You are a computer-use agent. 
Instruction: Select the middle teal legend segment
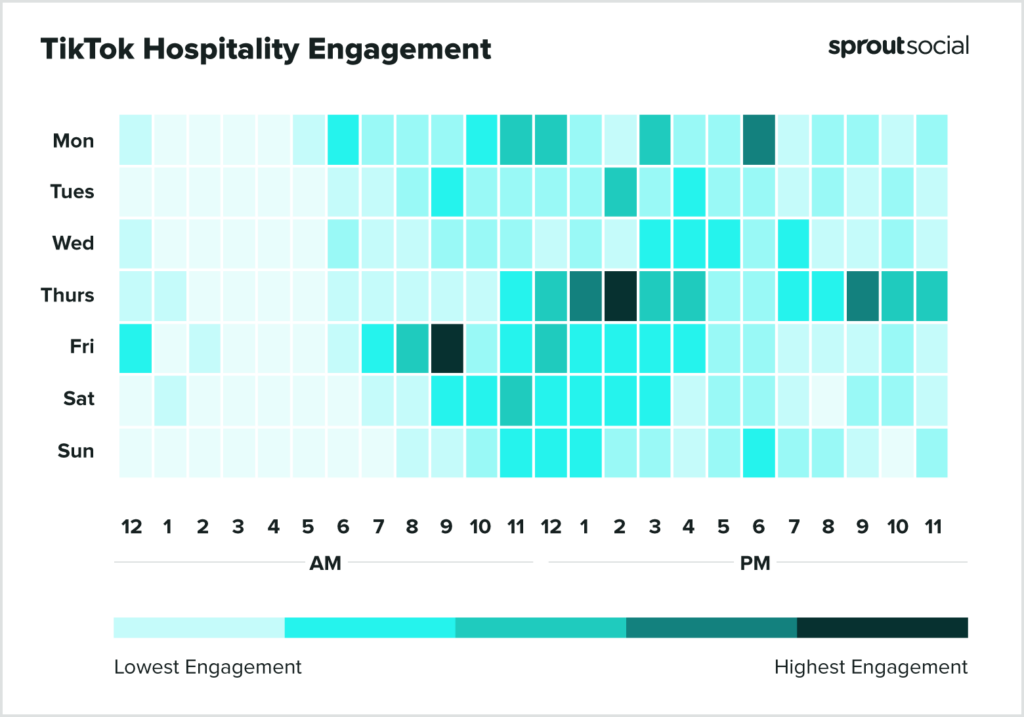click(x=540, y=628)
